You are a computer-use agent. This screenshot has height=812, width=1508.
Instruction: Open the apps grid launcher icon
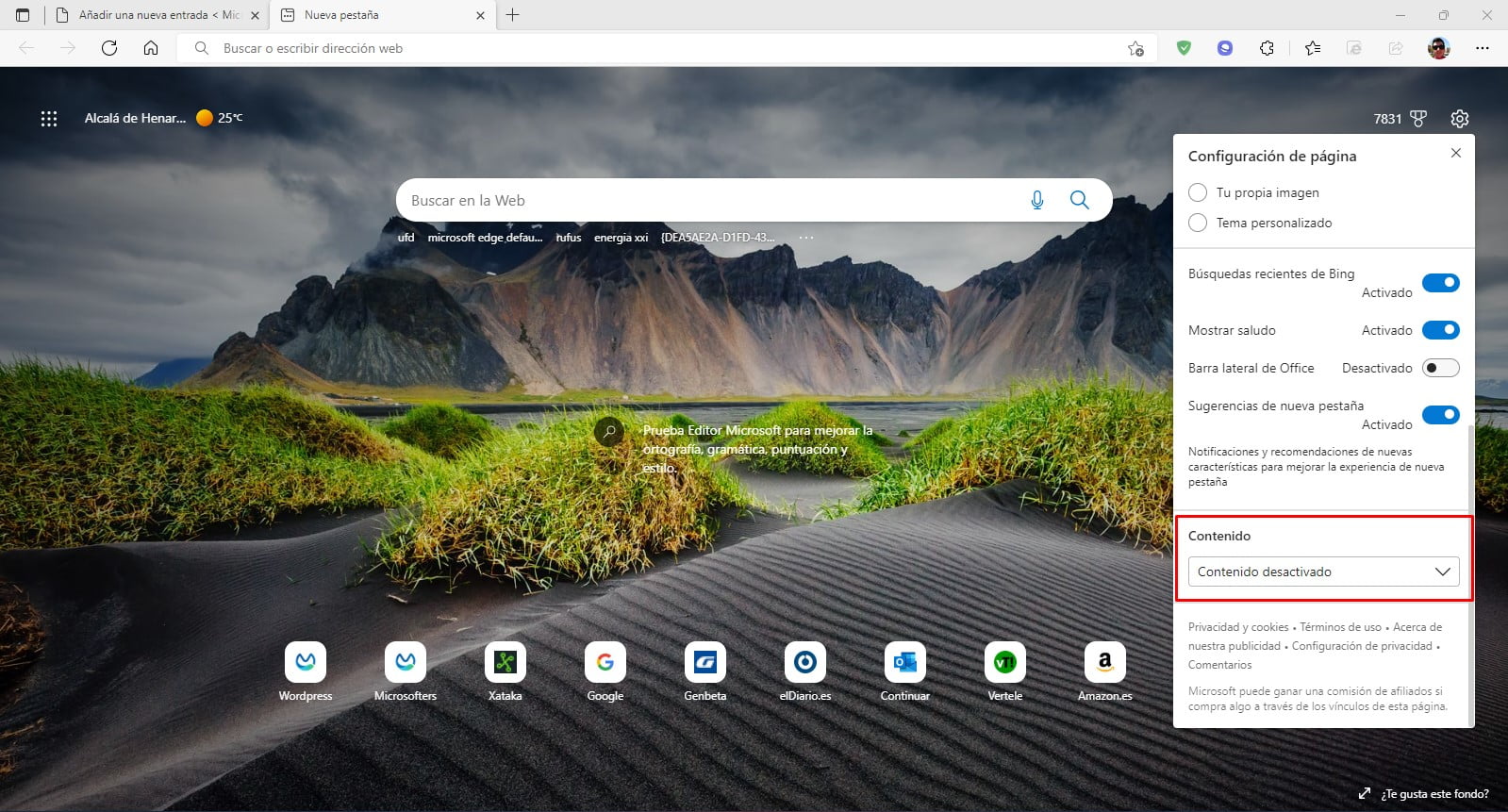(x=49, y=119)
